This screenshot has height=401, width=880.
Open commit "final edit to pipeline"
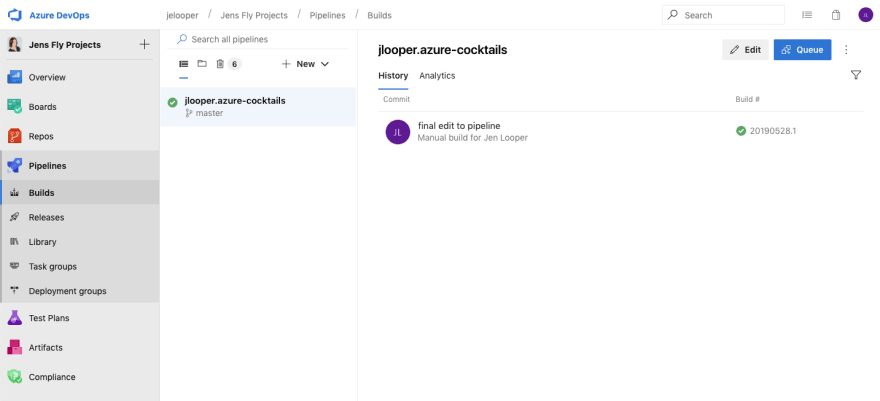pos(459,126)
